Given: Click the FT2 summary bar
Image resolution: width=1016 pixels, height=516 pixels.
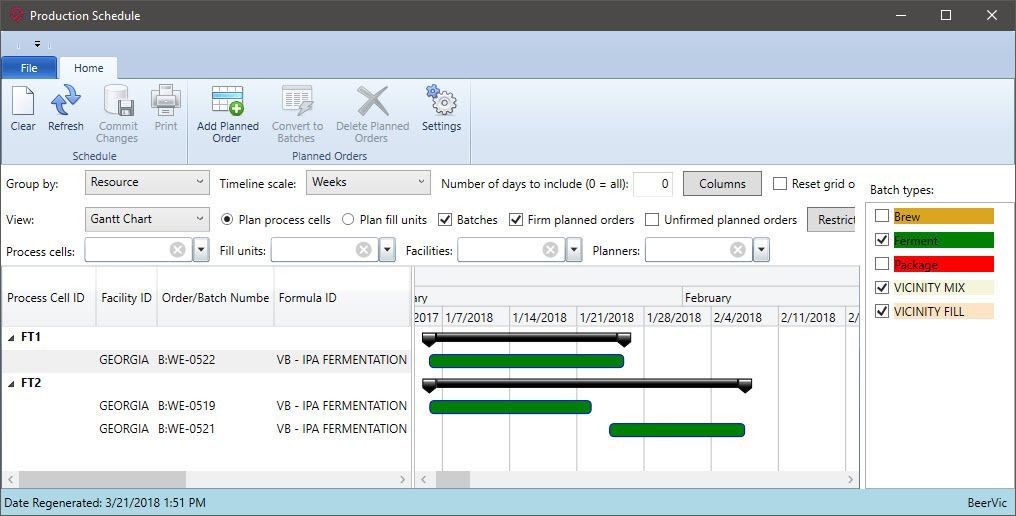Looking at the screenshot, I should pos(587,384).
